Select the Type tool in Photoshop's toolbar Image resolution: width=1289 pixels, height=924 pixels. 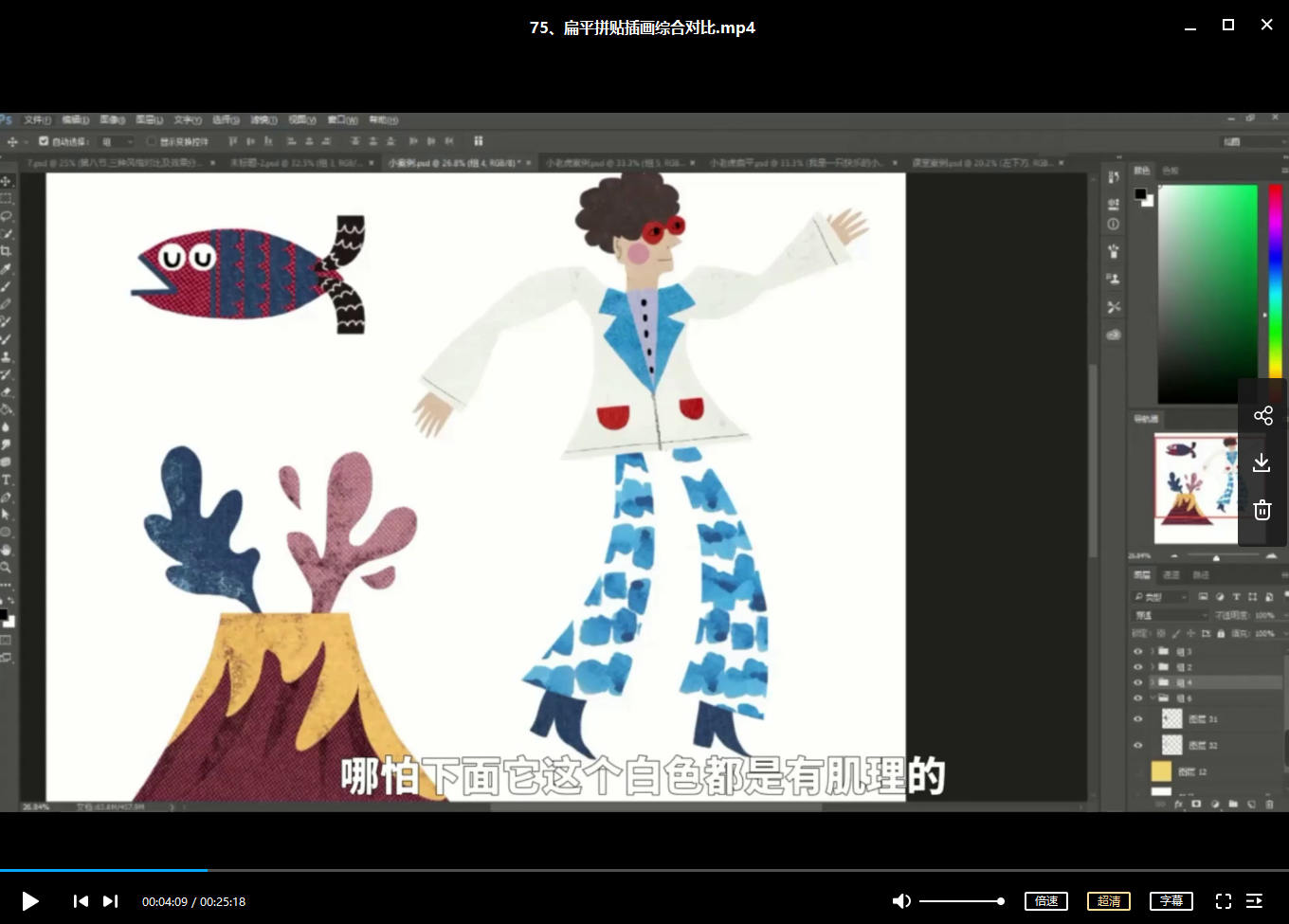(7, 480)
